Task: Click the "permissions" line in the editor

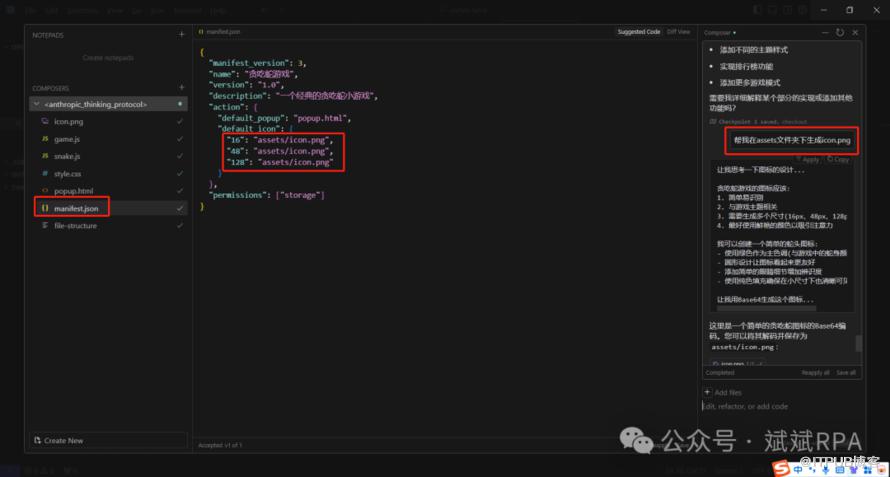Action: pyautogui.click(x=267, y=195)
